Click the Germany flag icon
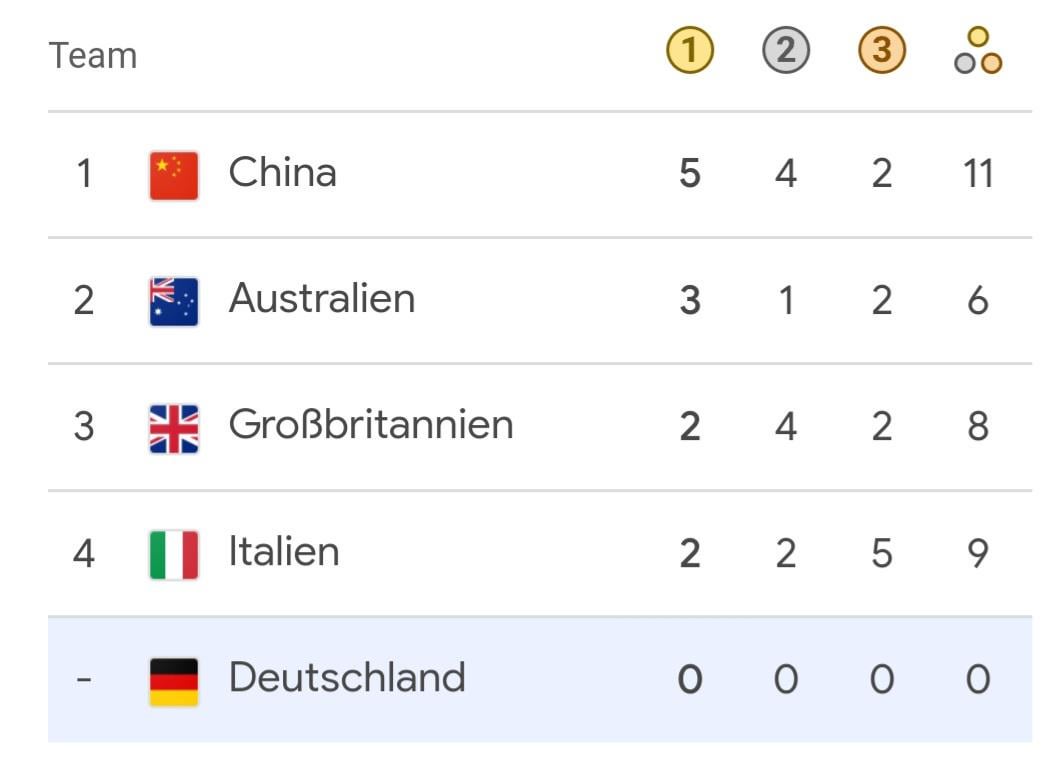The height and width of the screenshot is (776, 1051). point(174,682)
